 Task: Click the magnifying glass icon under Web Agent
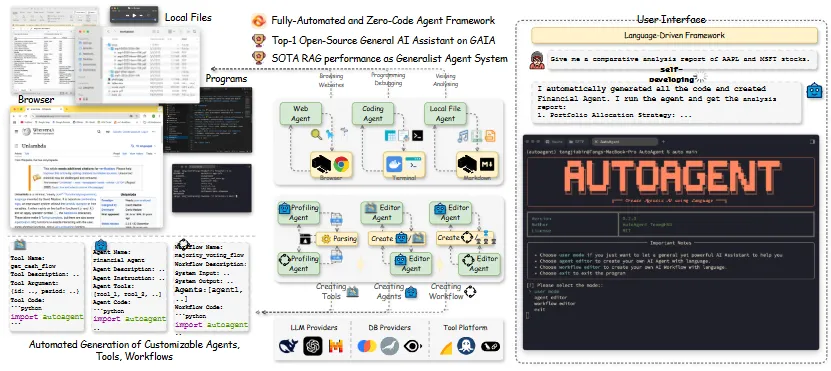point(316,135)
